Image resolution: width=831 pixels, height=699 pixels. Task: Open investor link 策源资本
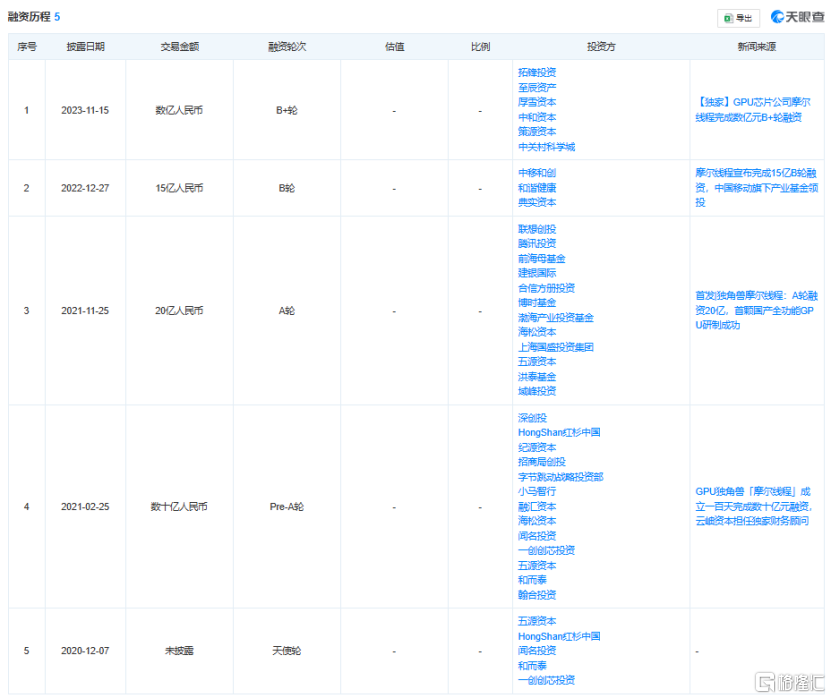tap(537, 131)
